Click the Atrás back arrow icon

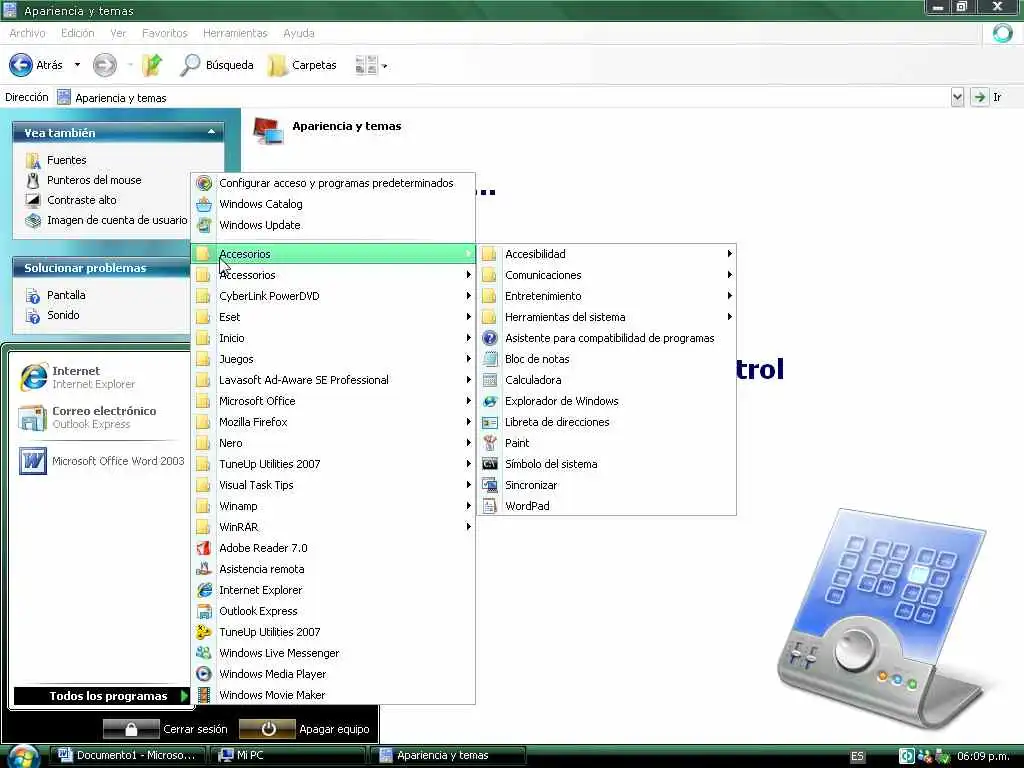21,65
